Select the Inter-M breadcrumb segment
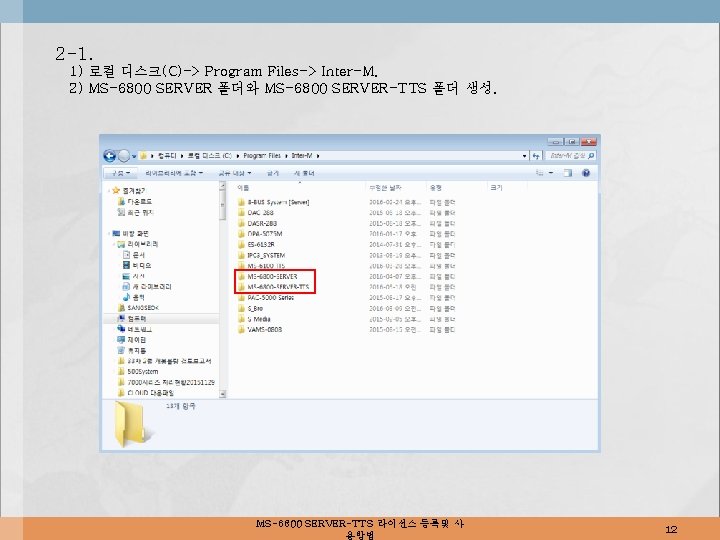This screenshot has height=540, width=720. point(302,156)
